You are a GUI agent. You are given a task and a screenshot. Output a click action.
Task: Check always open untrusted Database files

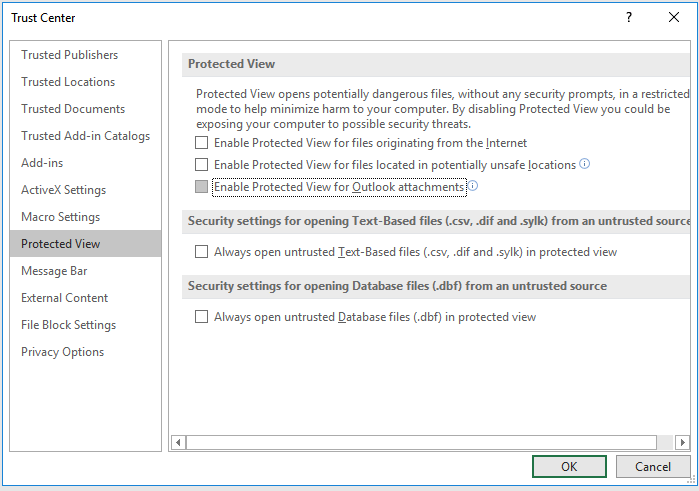202,317
